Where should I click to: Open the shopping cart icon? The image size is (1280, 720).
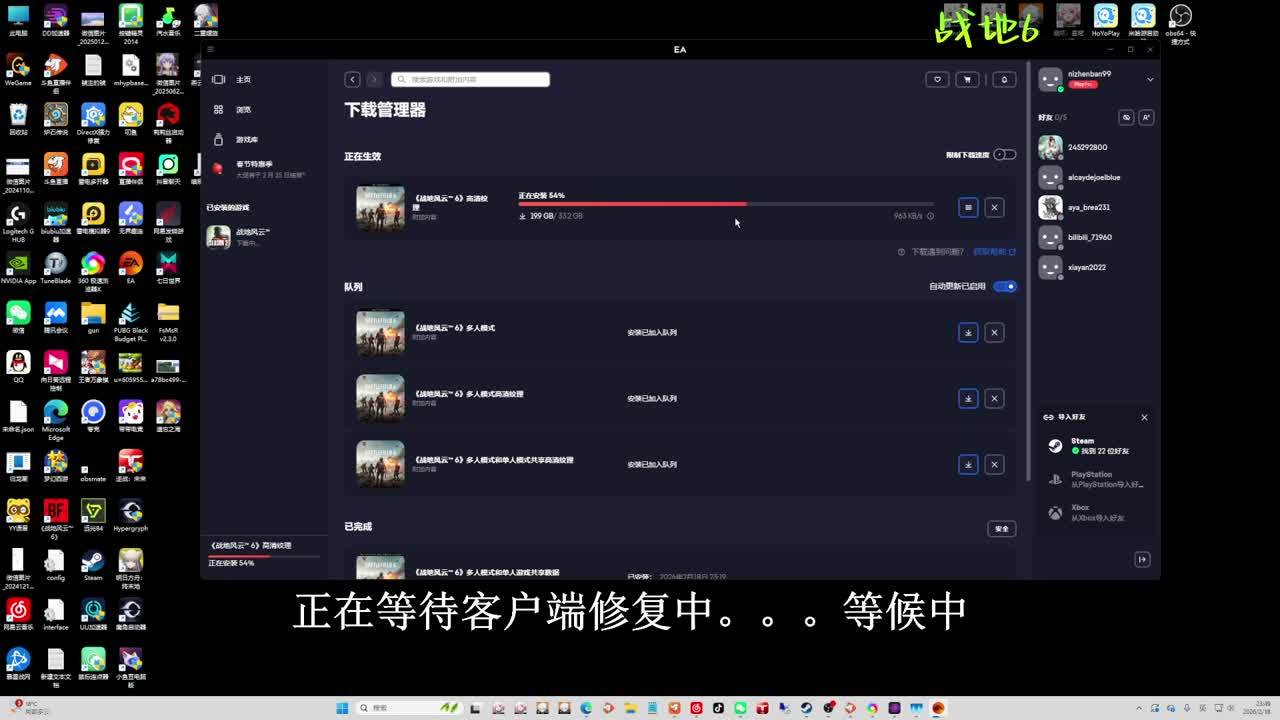[967, 80]
